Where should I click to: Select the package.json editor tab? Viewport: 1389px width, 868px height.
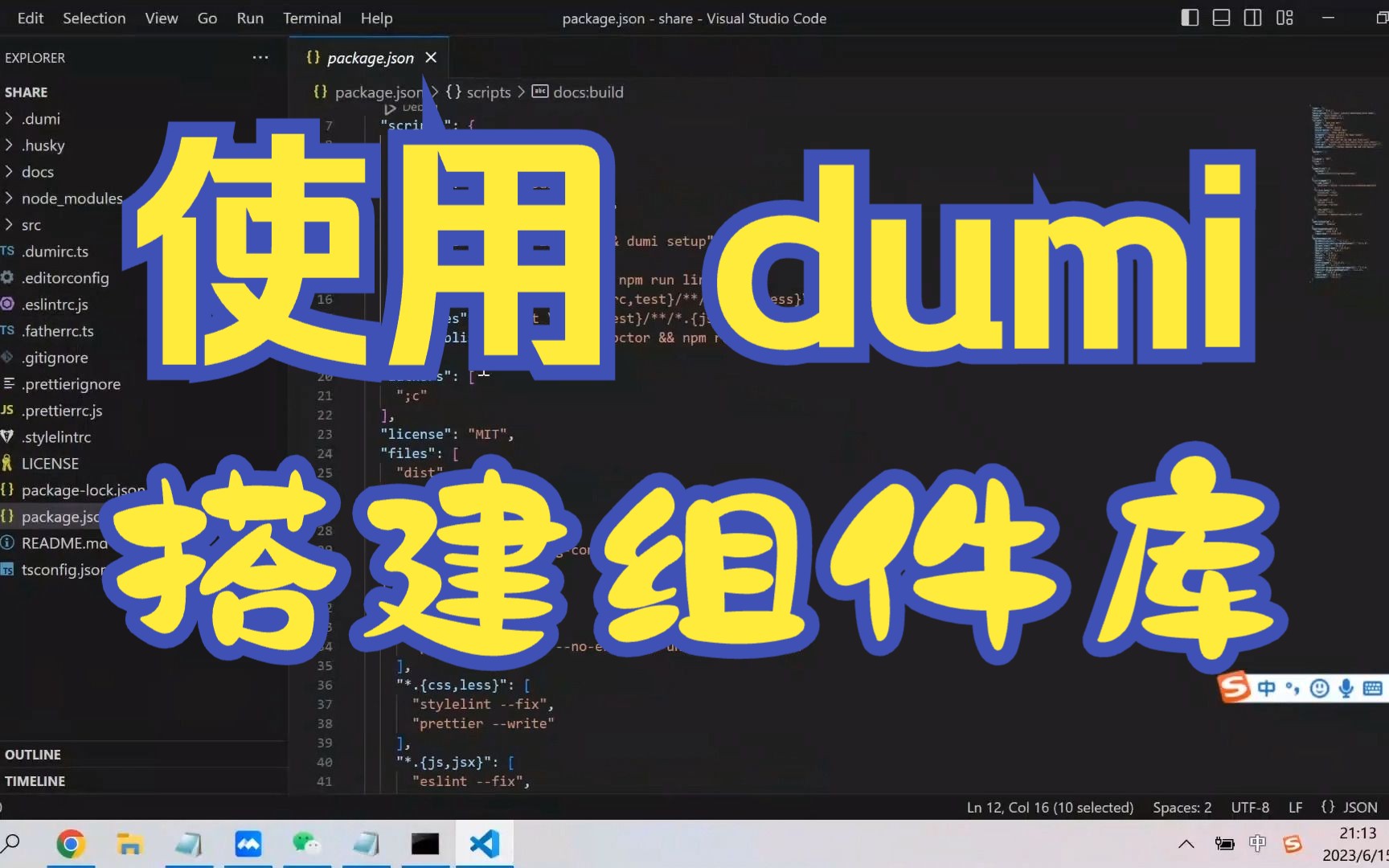[x=369, y=57]
